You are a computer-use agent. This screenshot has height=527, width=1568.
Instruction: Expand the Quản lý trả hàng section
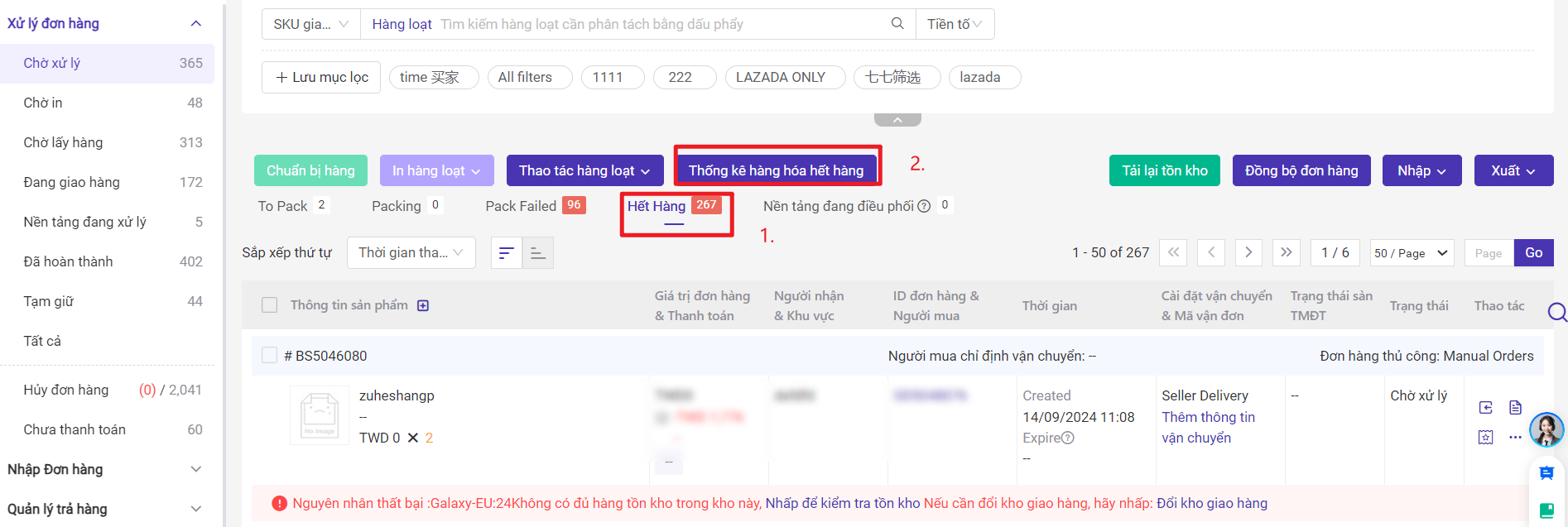195,509
